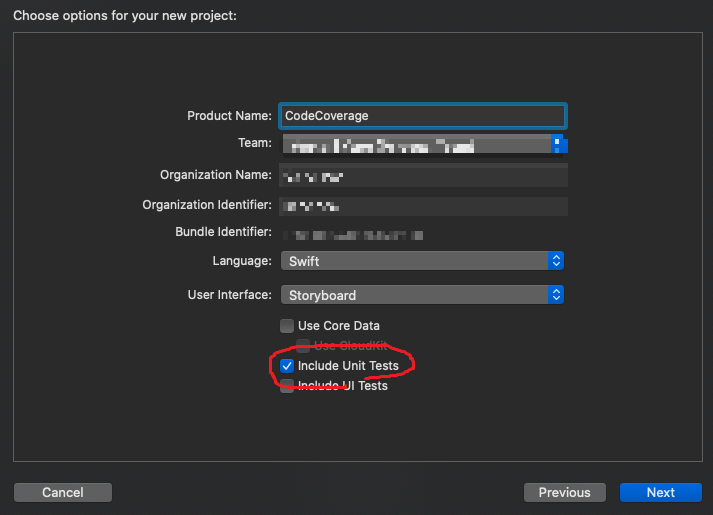Enable the Include UI Tests checkbox

(287, 386)
